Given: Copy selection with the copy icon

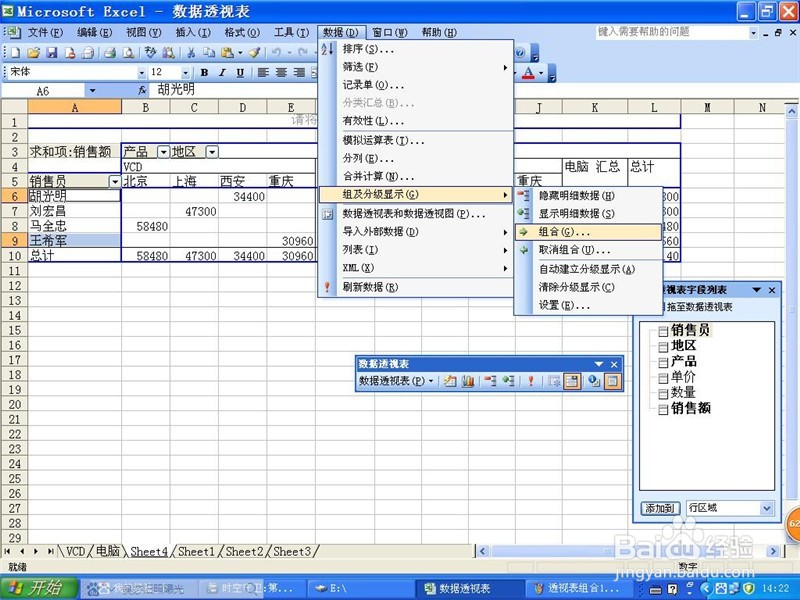Looking at the screenshot, I should tap(209, 52).
